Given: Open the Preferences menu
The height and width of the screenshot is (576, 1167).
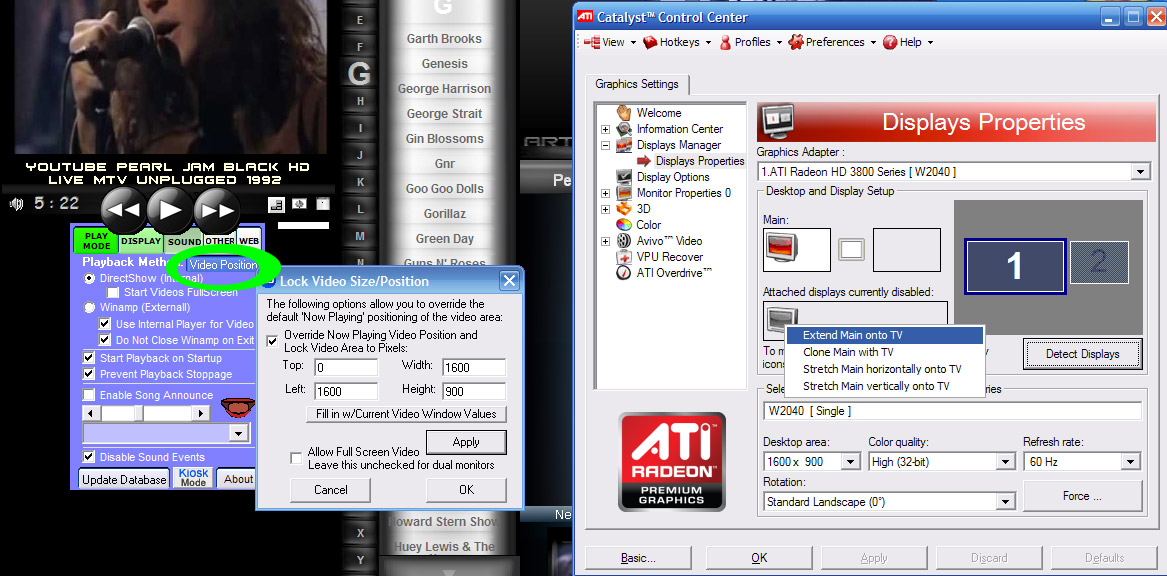Looking at the screenshot, I should point(834,42).
